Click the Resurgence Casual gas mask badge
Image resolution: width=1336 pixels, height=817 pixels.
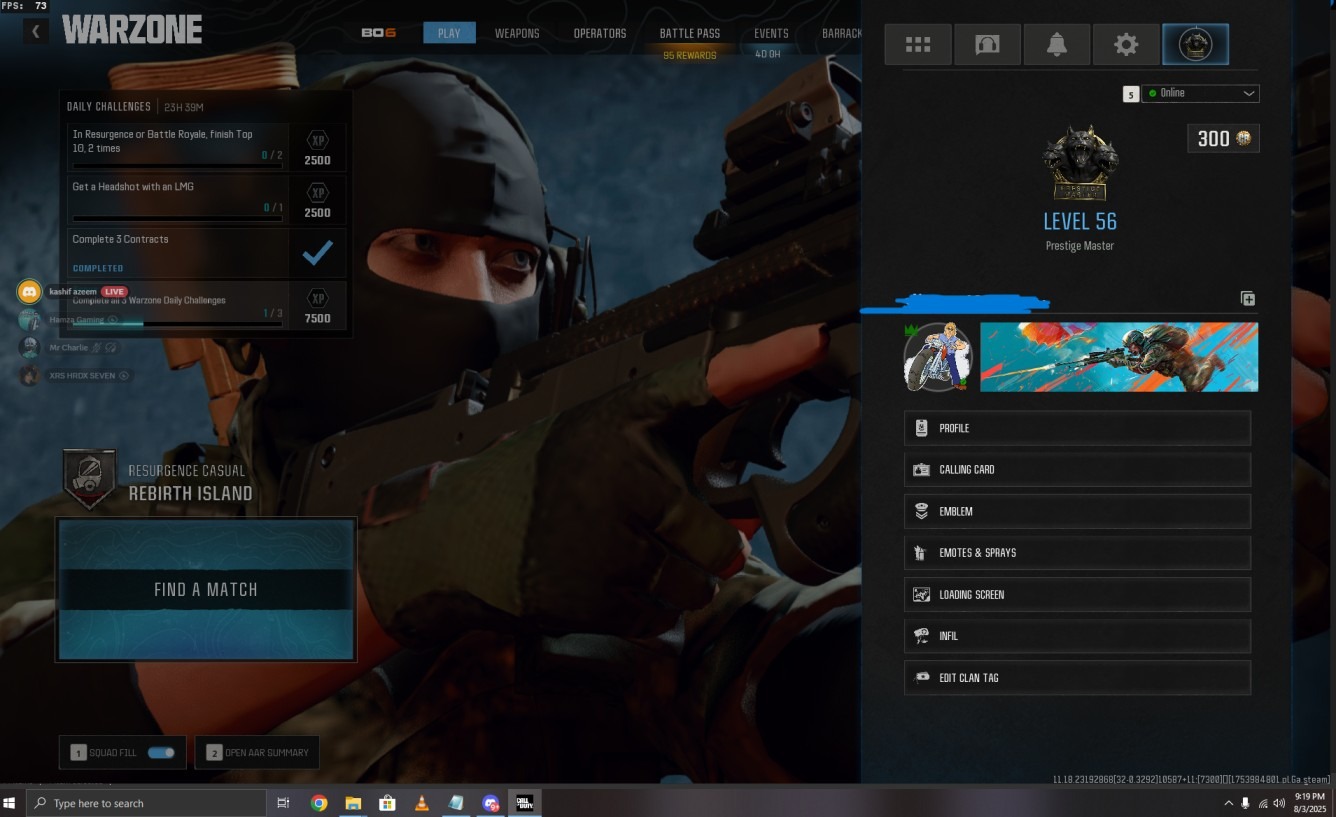(x=90, y=480)
